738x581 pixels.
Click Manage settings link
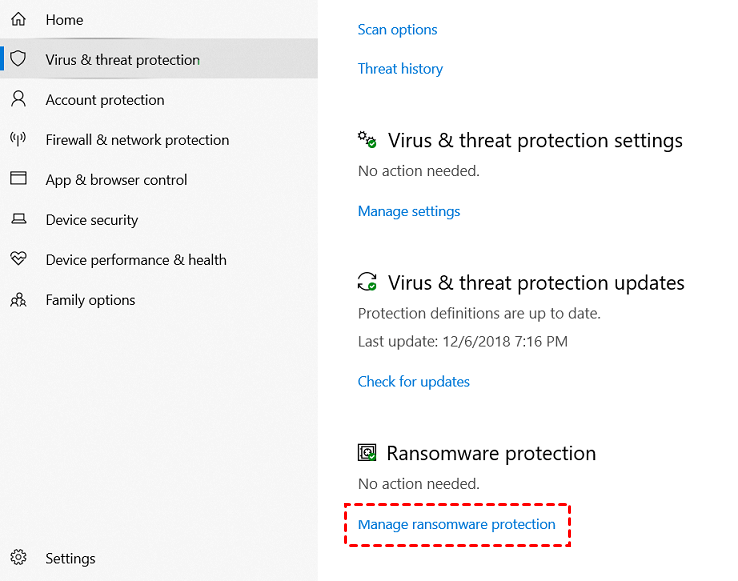click(409, 211)
